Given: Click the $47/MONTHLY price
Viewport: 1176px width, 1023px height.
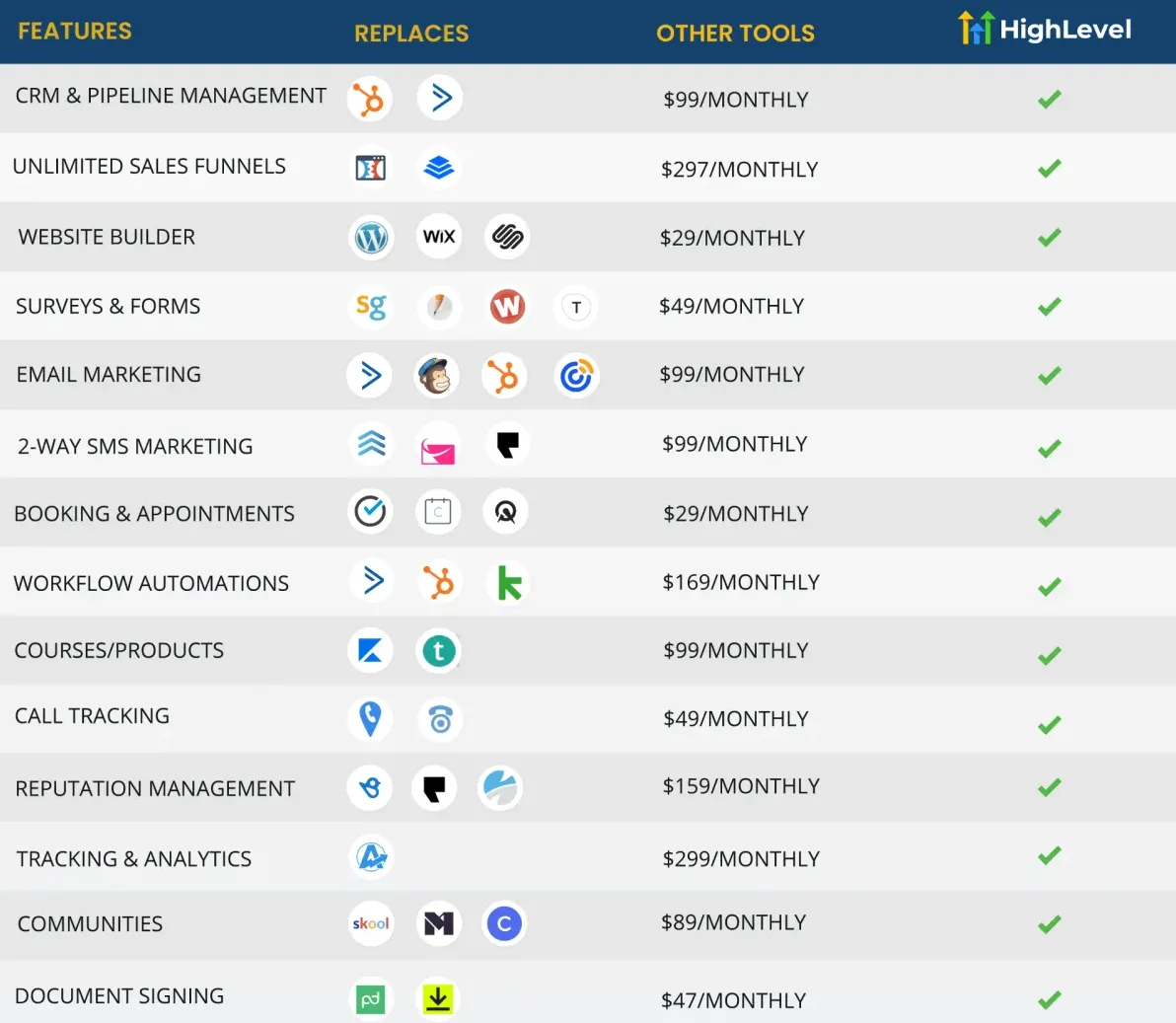Looking at the screenshot, I should coord(733,1000).
